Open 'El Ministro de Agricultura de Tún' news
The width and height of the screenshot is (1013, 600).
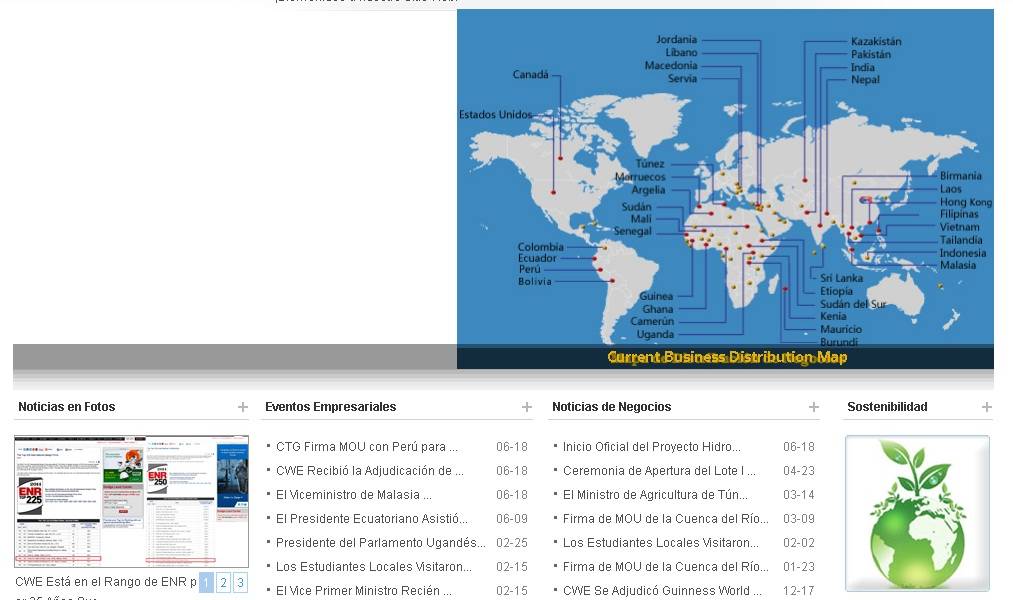coord(655,495)
